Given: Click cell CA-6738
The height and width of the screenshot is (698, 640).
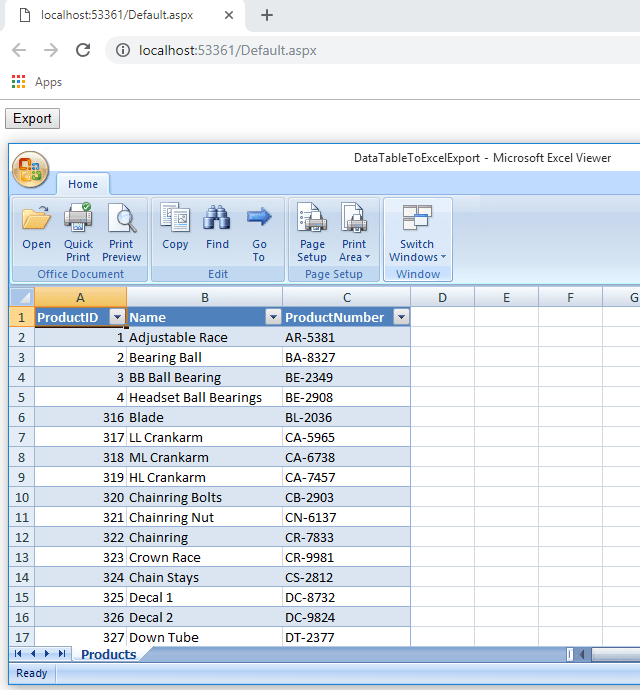Looking at the screenshot, I should pyautogui.click(x=347, y=457).
